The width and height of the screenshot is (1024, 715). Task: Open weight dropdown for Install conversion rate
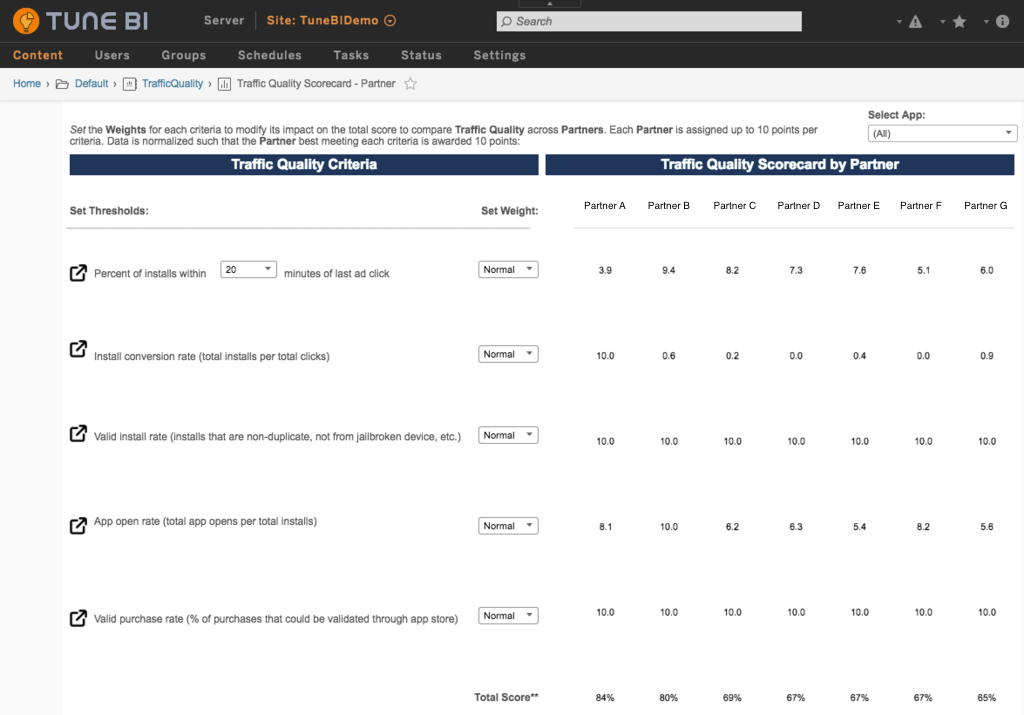[x=508, y=354]
